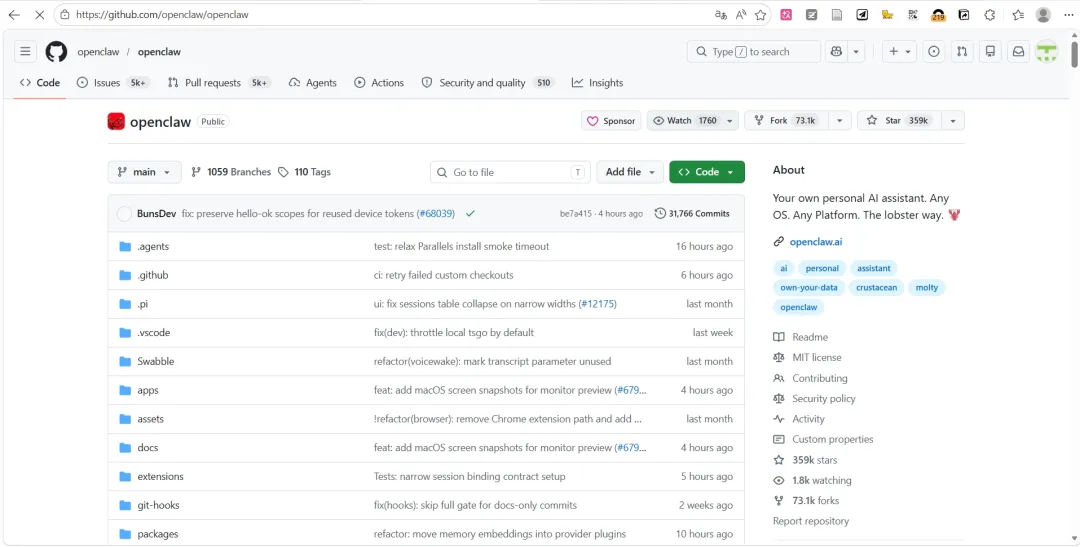Expand the Star lists dropdown arrow
The image size is (1080, 547).
[953, 121]
